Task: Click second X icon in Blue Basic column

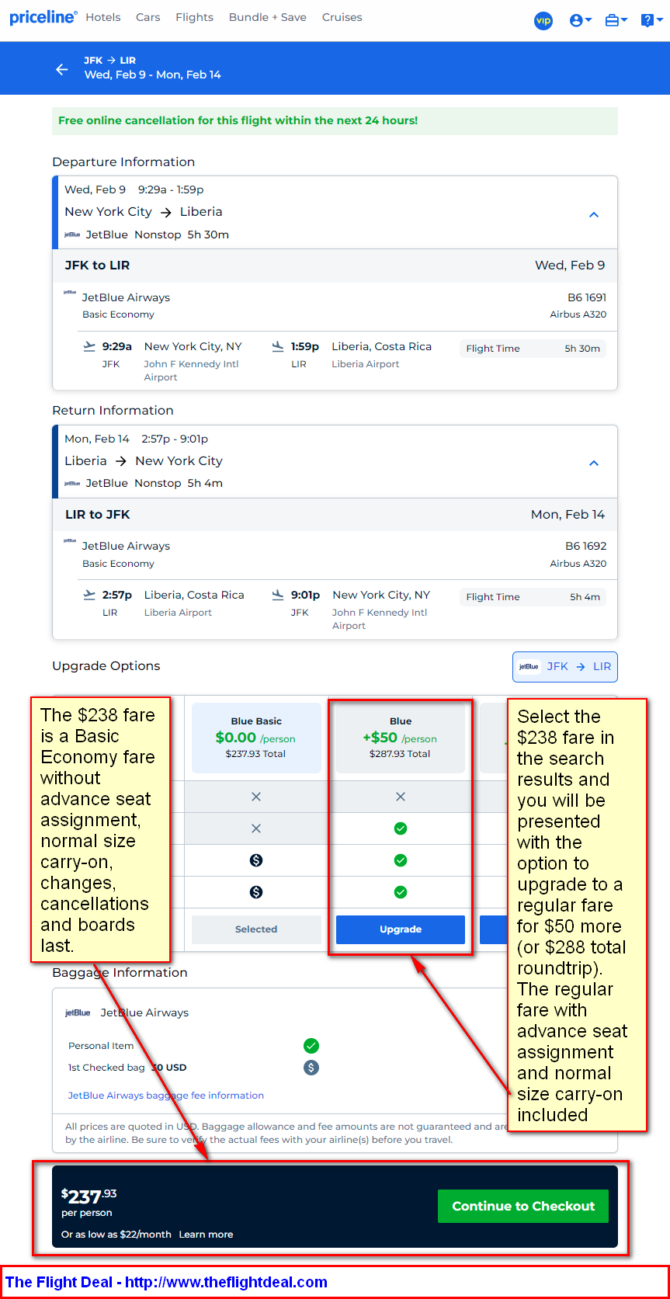Action: (256, 828)
